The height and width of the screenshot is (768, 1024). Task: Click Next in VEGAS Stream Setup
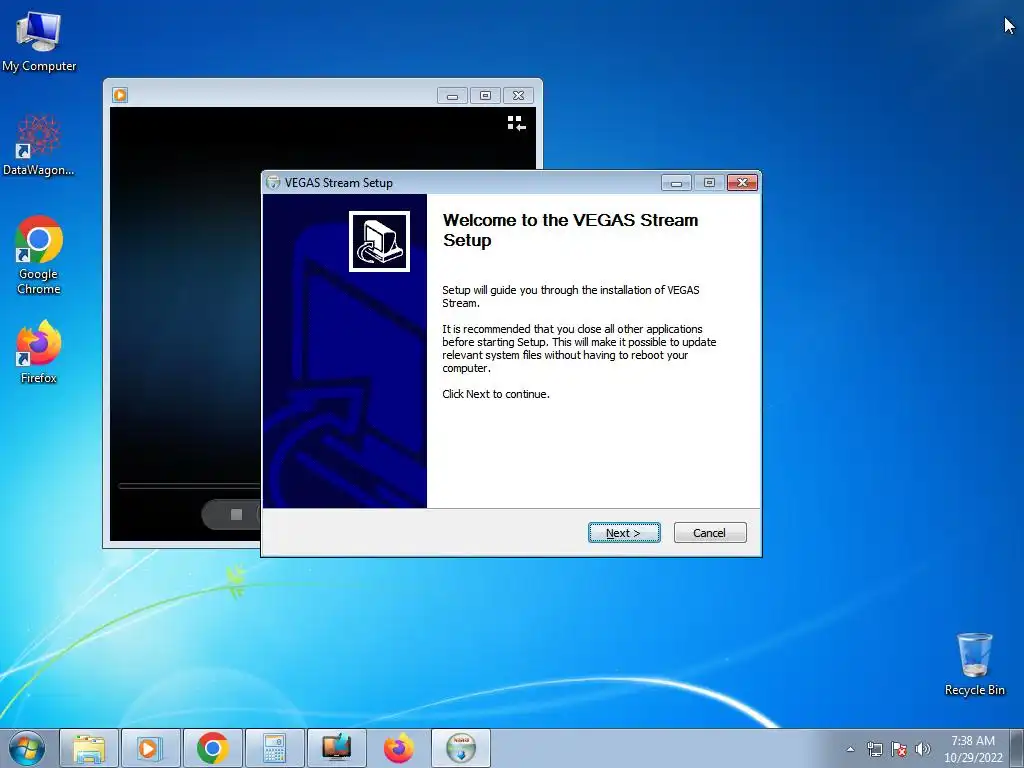tap(624, 533)
